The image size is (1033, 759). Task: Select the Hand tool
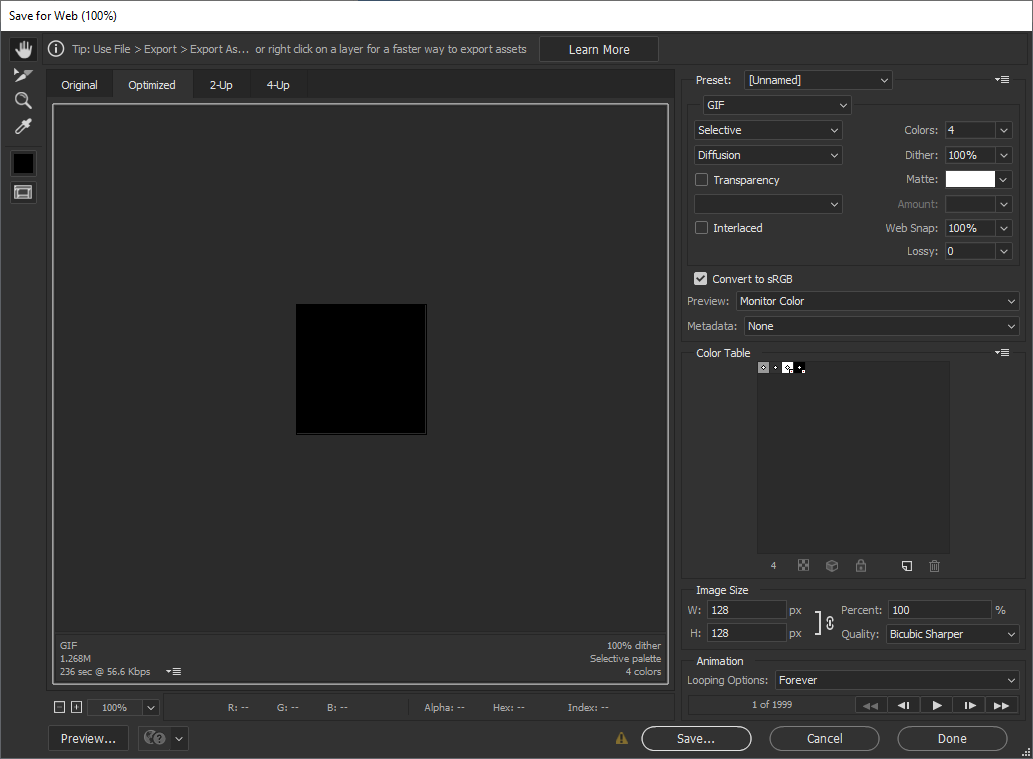(x=23, y=49)
